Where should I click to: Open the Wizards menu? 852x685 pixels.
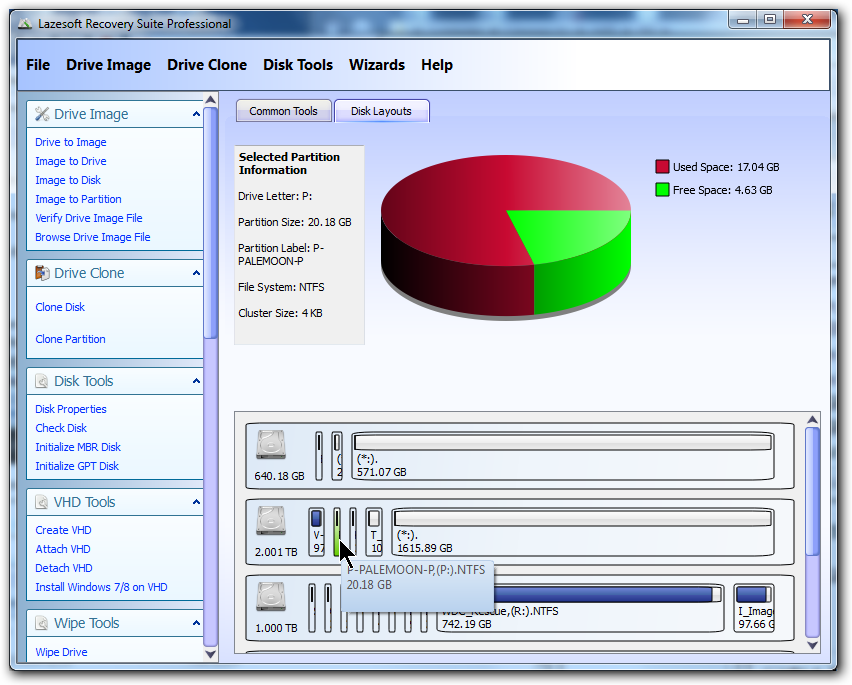pyautogui.click(x=376, y=65)
